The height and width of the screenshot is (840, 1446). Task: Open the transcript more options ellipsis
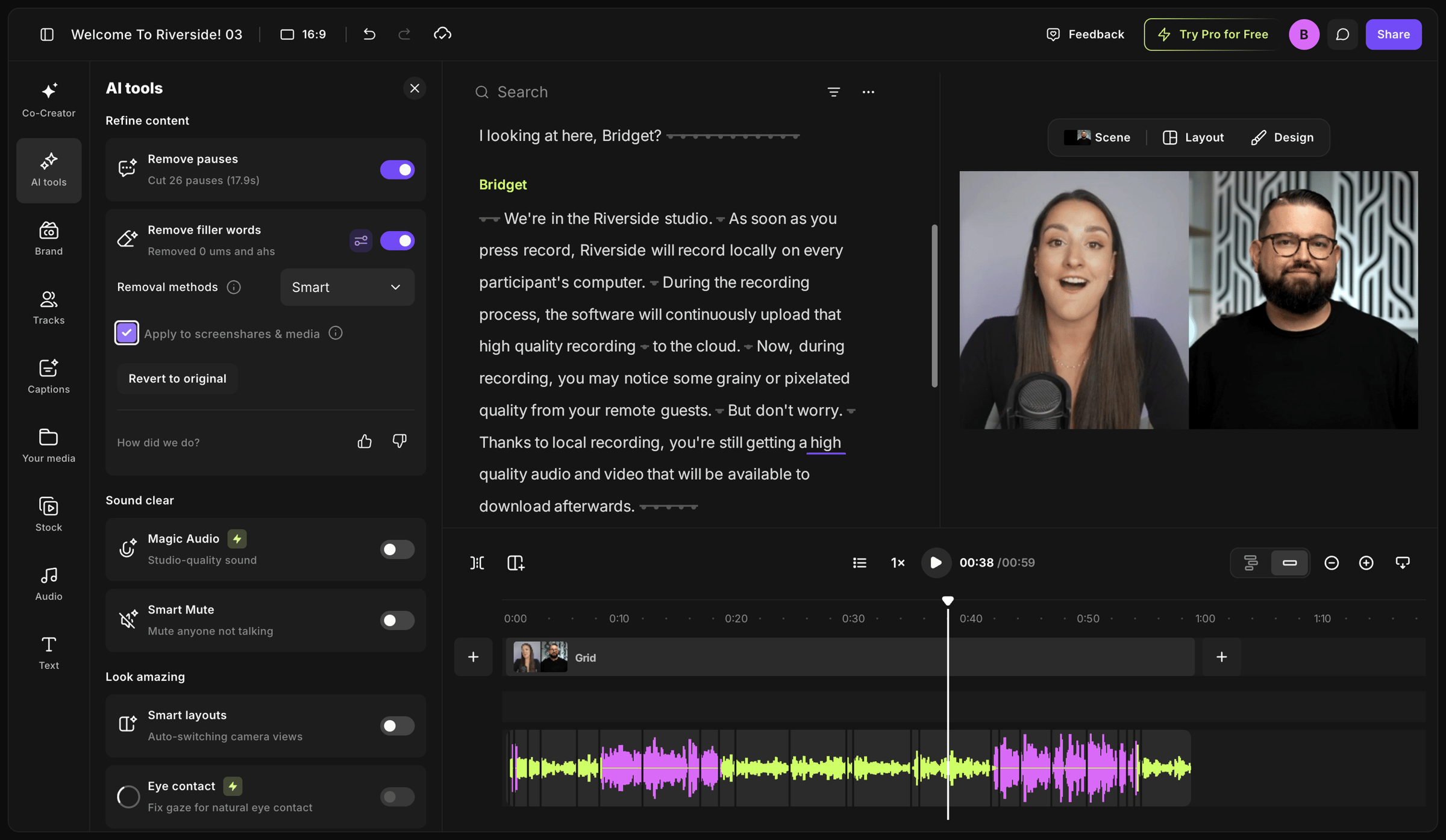[868, 92]
